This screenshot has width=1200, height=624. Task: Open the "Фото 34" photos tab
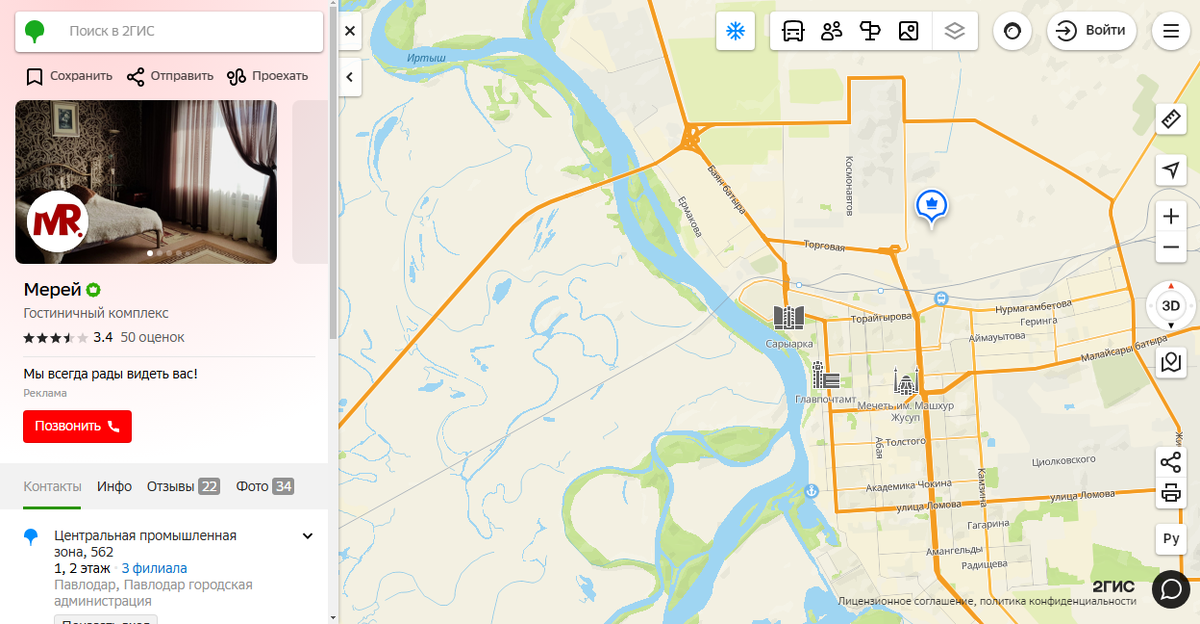pyautogui.click(x=265, y=486)
